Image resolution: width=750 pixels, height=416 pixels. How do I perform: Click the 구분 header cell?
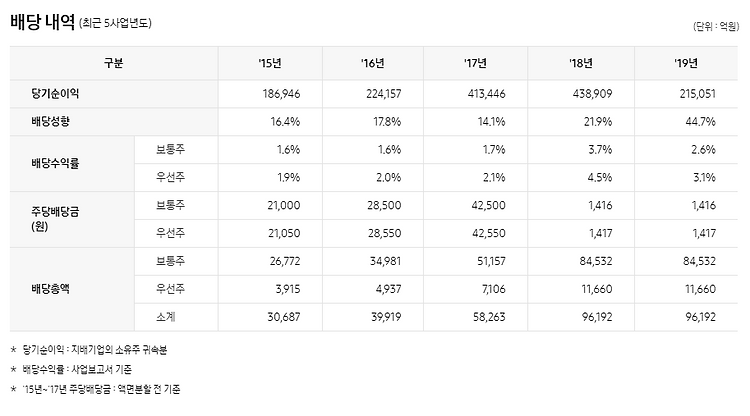click(114, 63)
